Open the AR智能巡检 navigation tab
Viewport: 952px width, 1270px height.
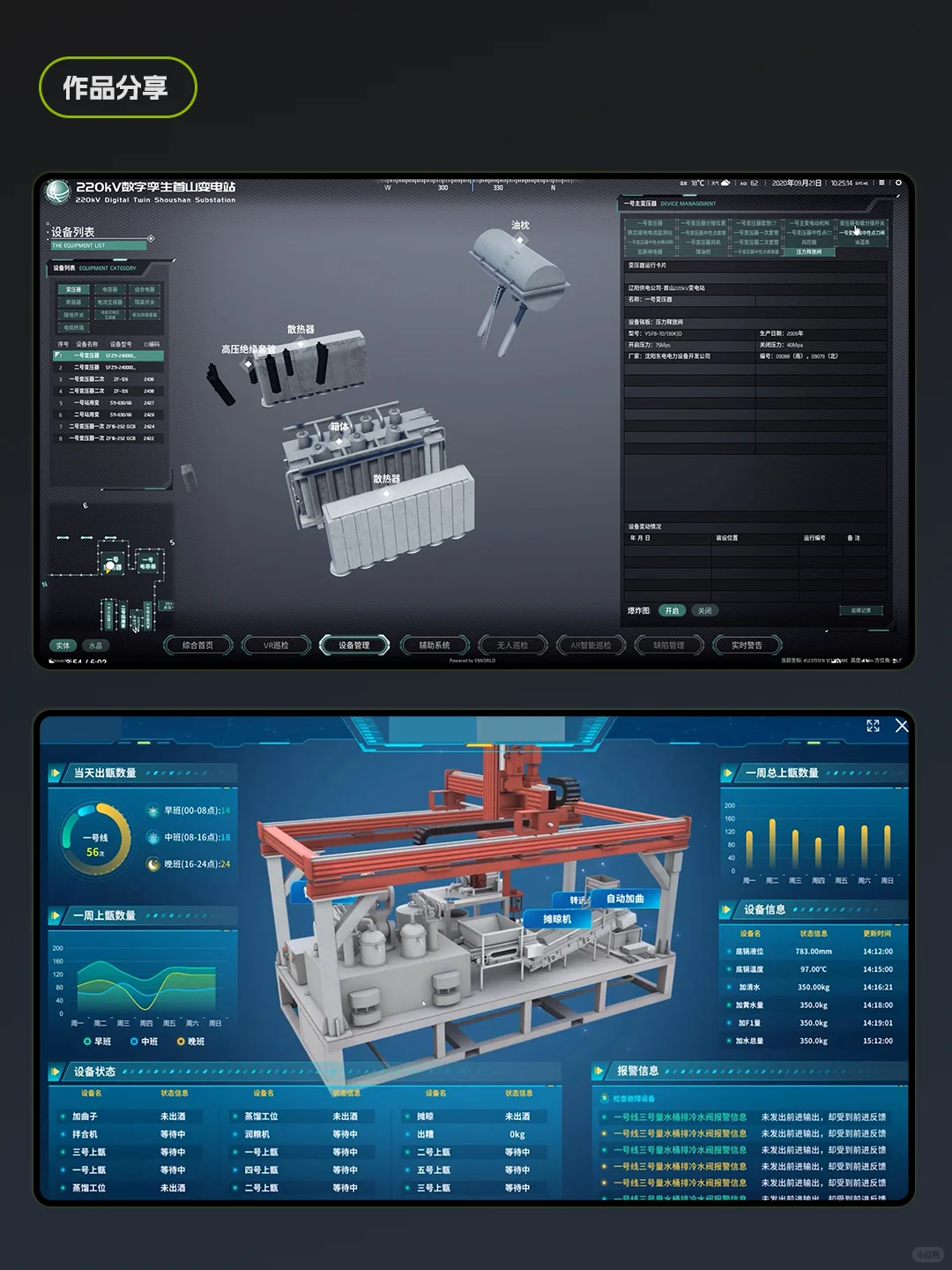[591, 646]
